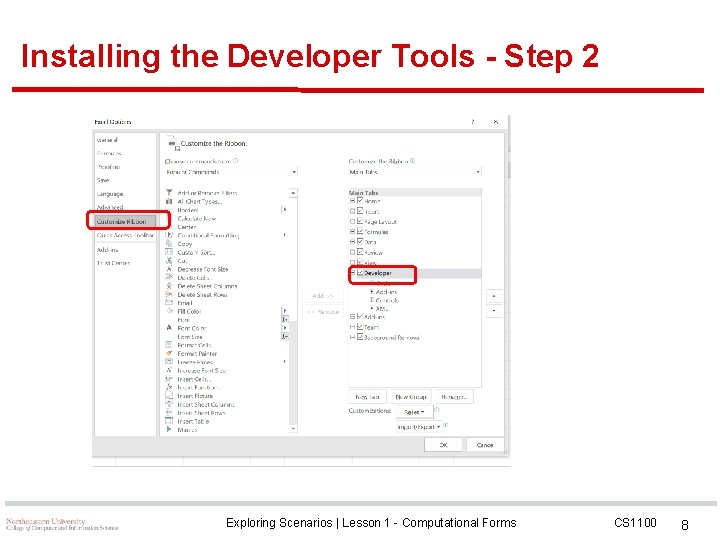Image resolution: width=720 pixels, height=540 pixels.
Task: Click the Copy command icon
Action: point(169,243)
